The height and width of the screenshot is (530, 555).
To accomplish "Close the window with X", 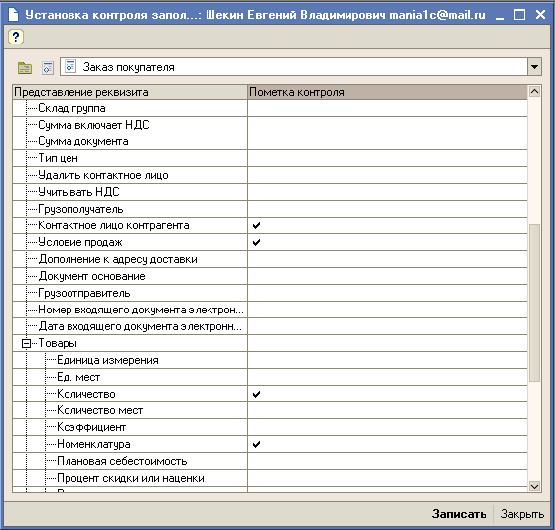I will (x=540, y=15).
